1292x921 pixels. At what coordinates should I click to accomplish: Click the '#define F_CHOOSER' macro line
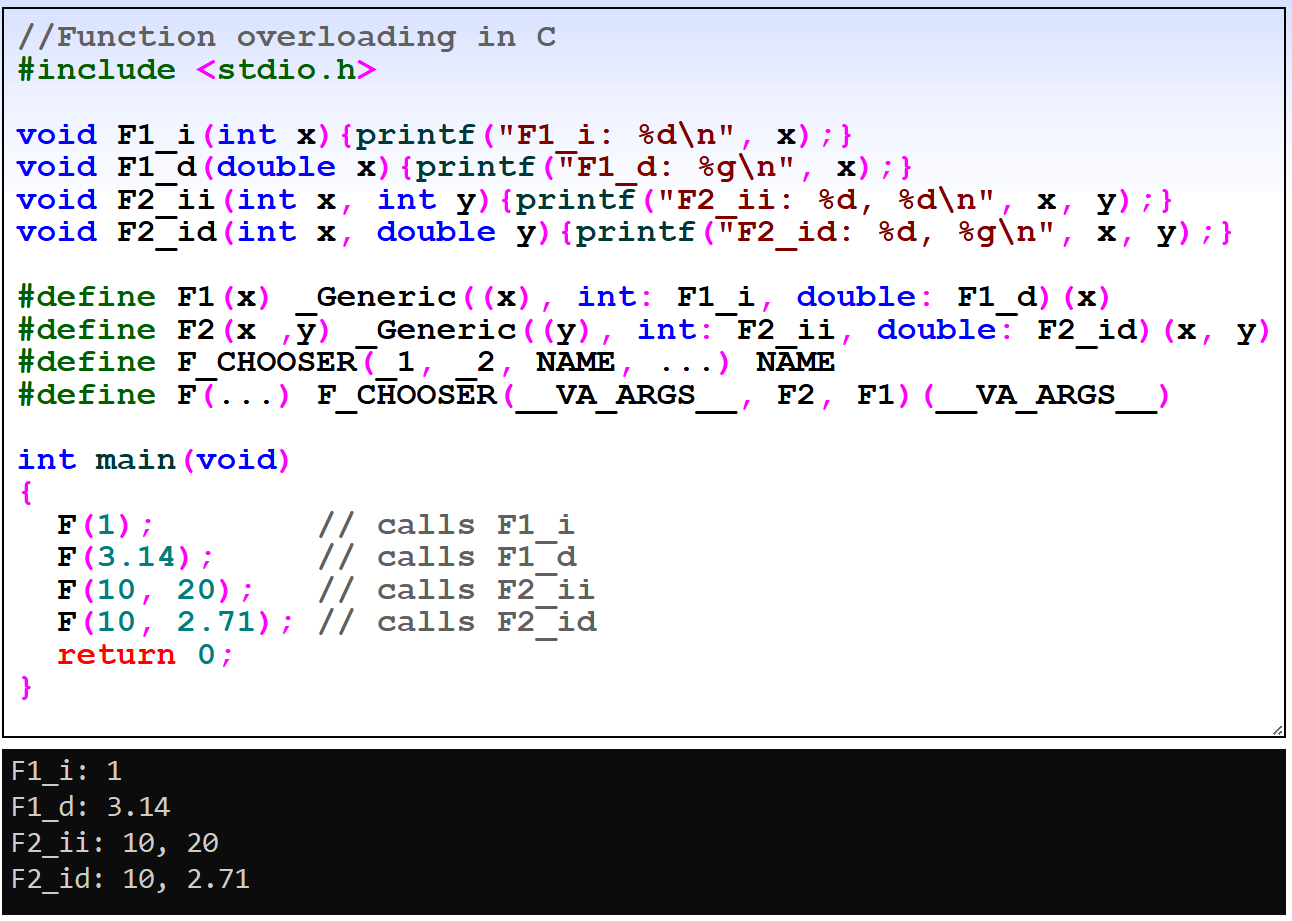pos(427,362)
